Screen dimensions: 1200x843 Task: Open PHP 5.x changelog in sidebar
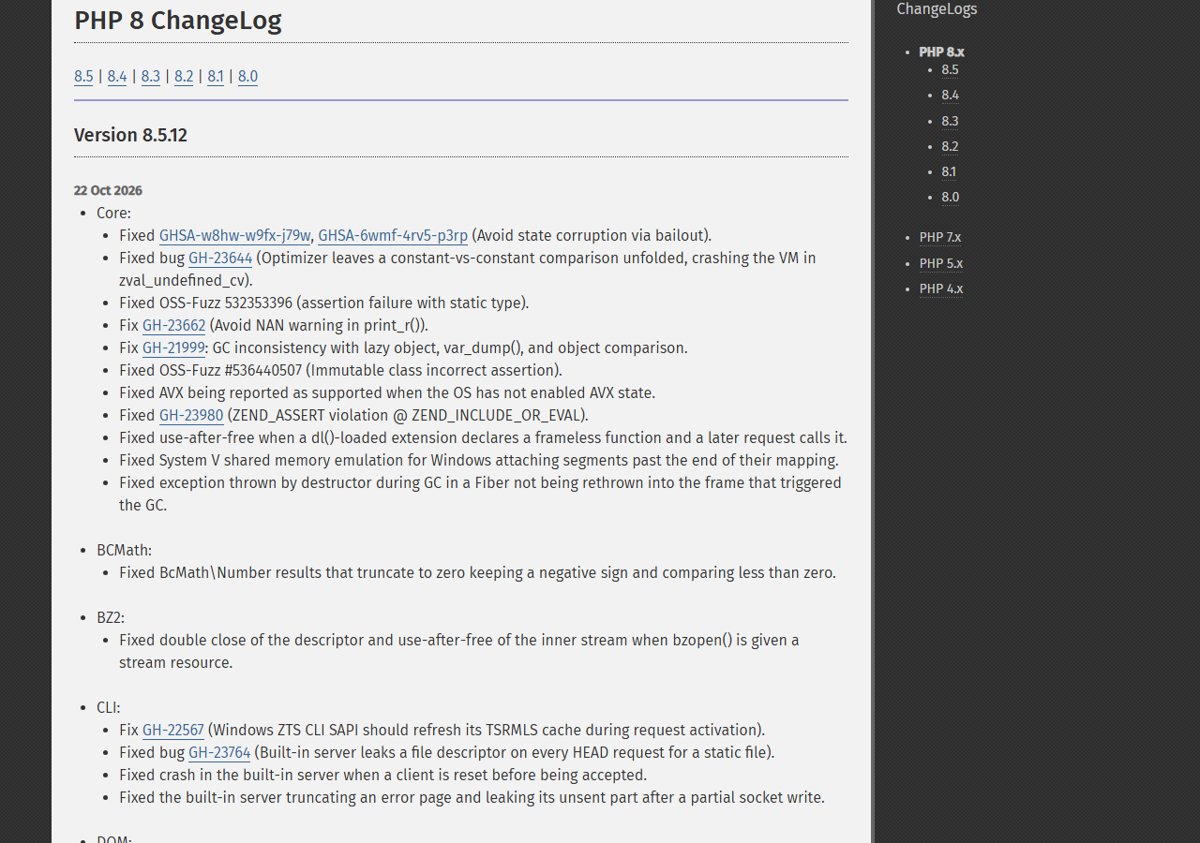point(941,263)
